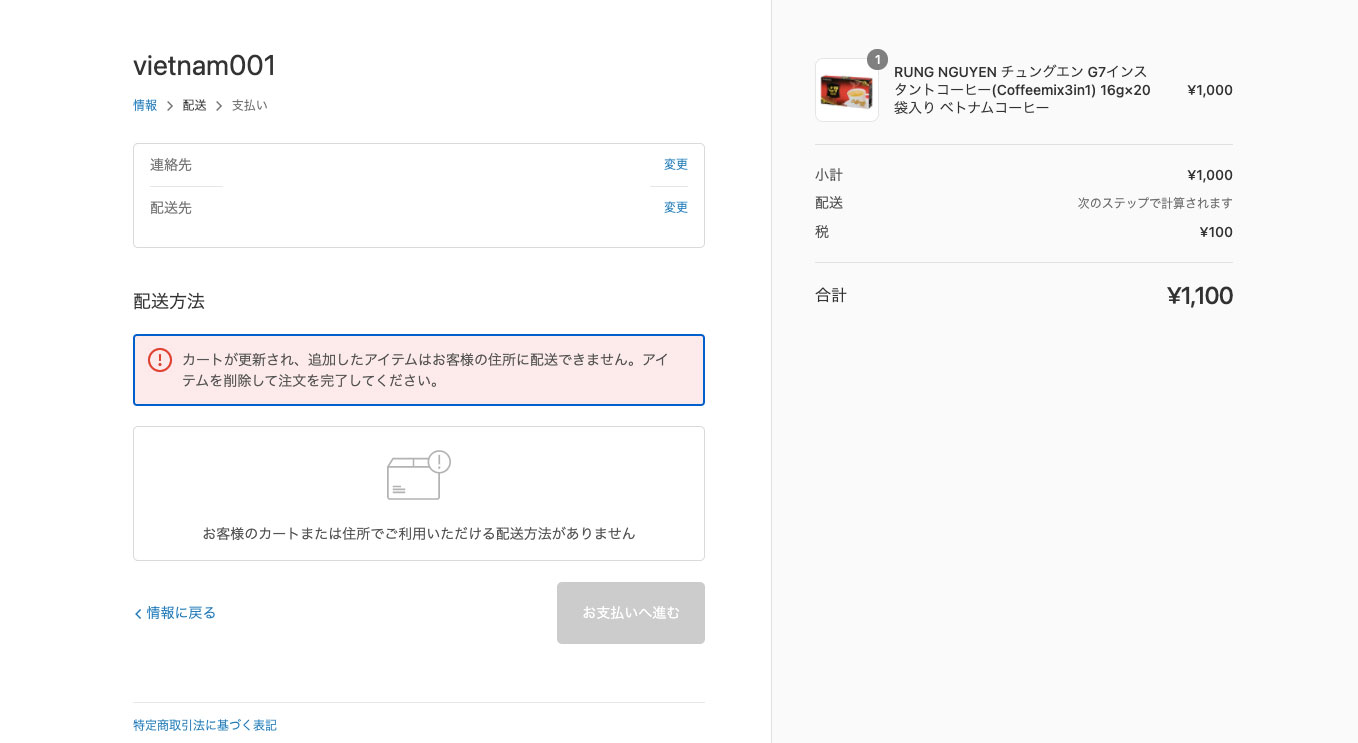Image resolution: width=1358 pixels, height=743 pixels.
Task: Click the ¥1,100 total amount
Action: pyautogui.click(x=1199, y=296)
